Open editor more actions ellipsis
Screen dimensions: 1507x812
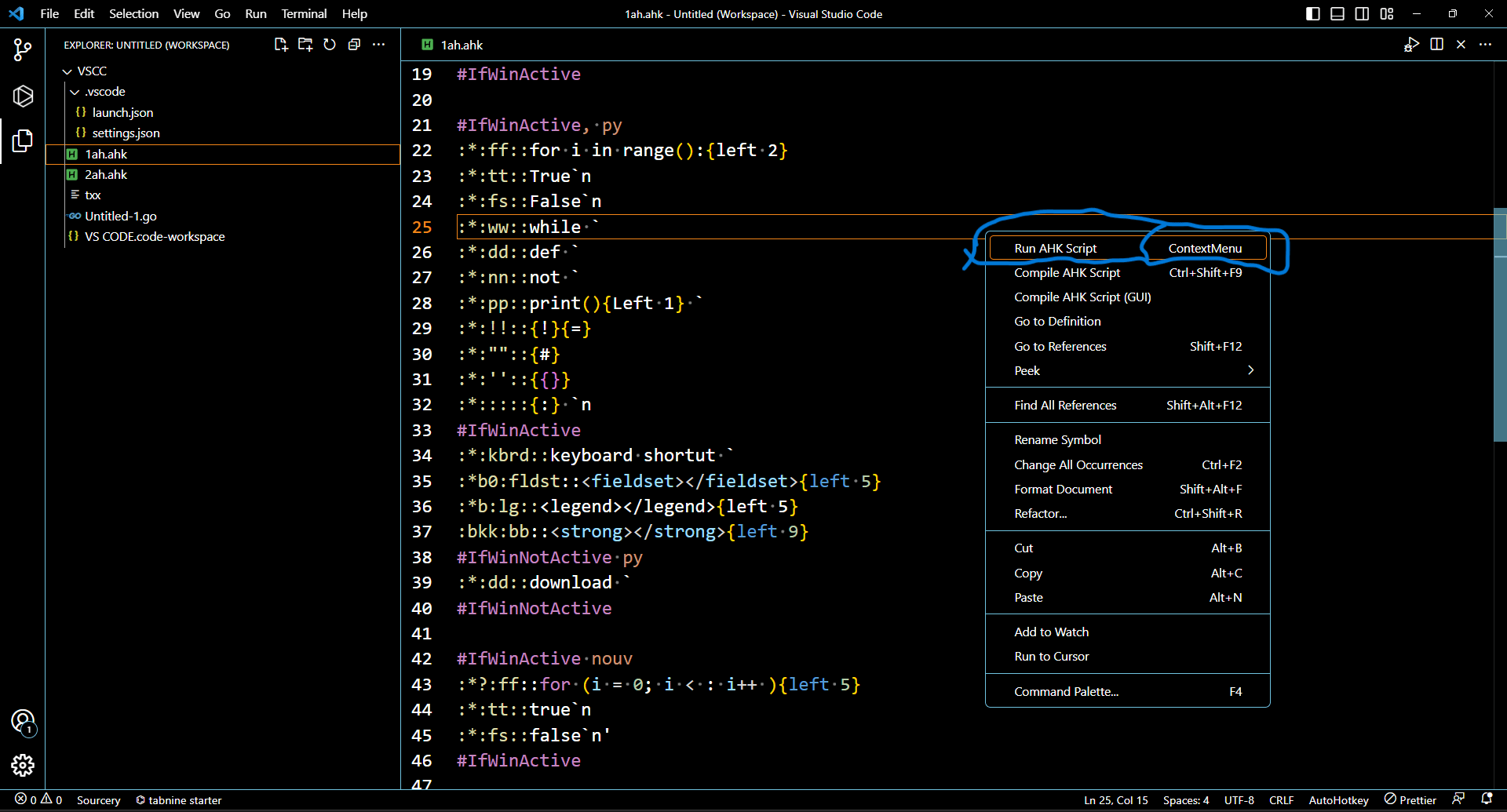coord(1485,45)
